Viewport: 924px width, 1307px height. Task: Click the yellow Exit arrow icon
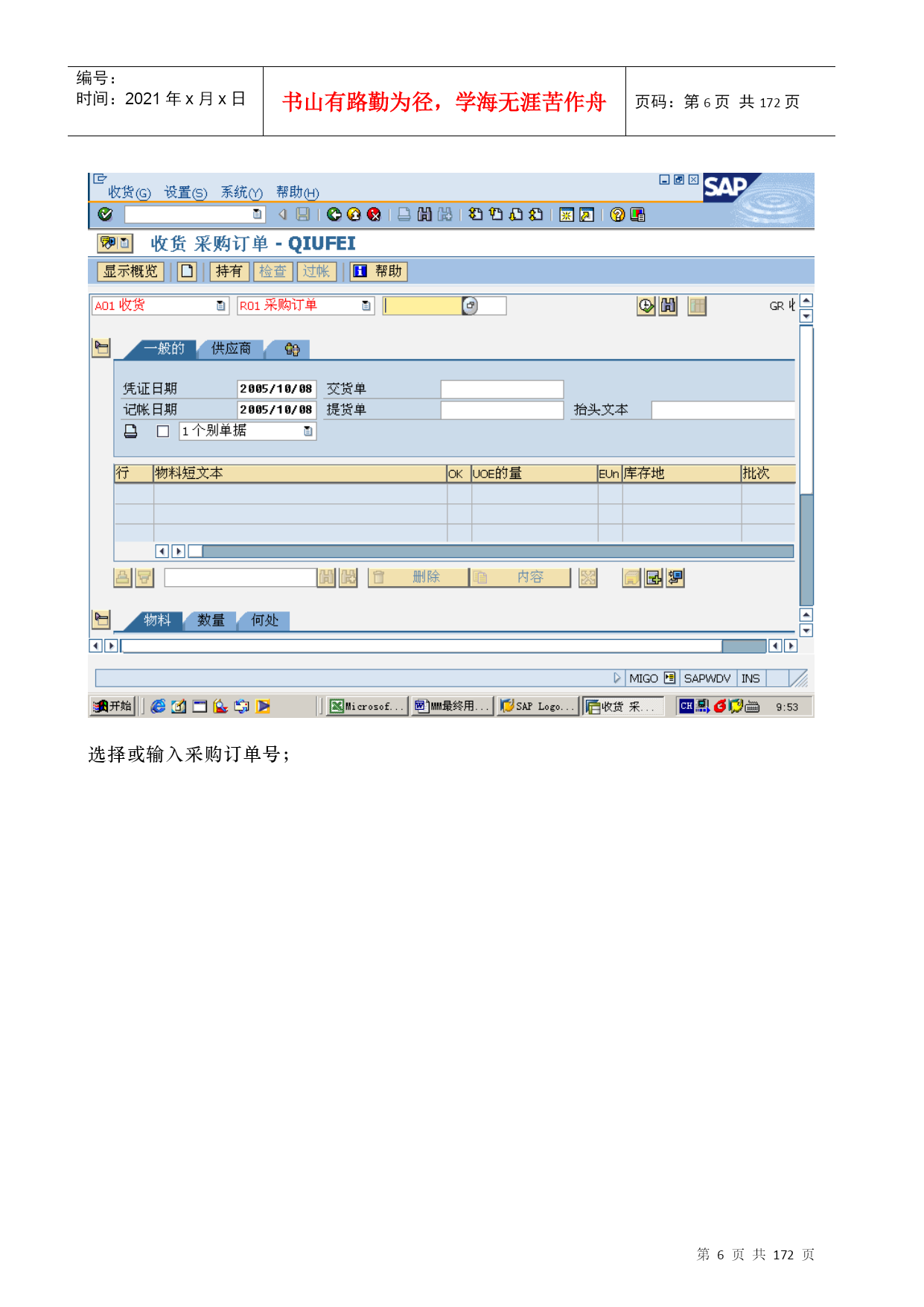click(x=354, y=214)
